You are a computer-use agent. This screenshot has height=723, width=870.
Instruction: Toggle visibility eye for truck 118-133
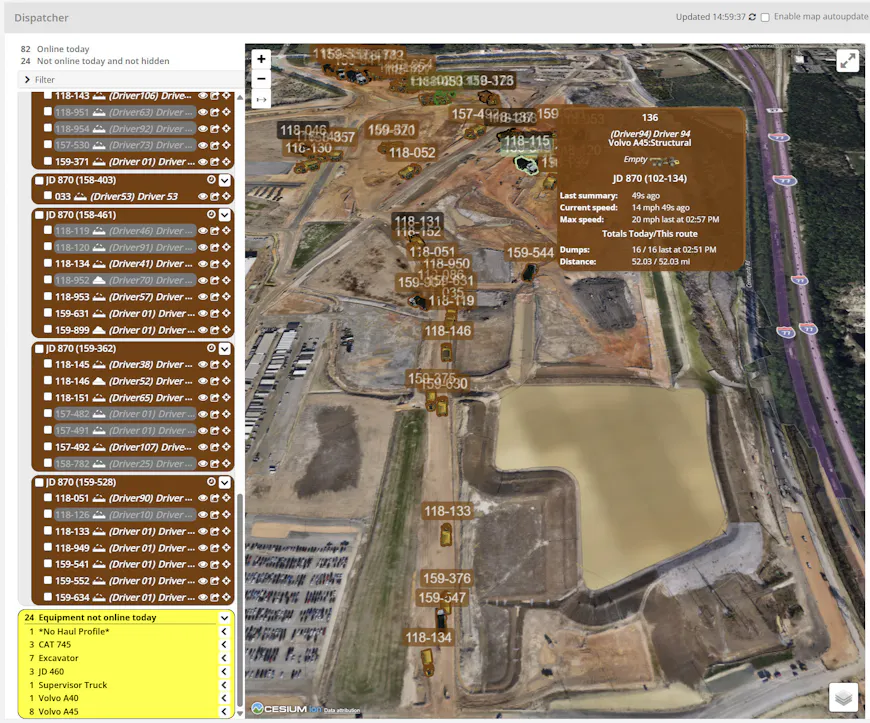203,532
